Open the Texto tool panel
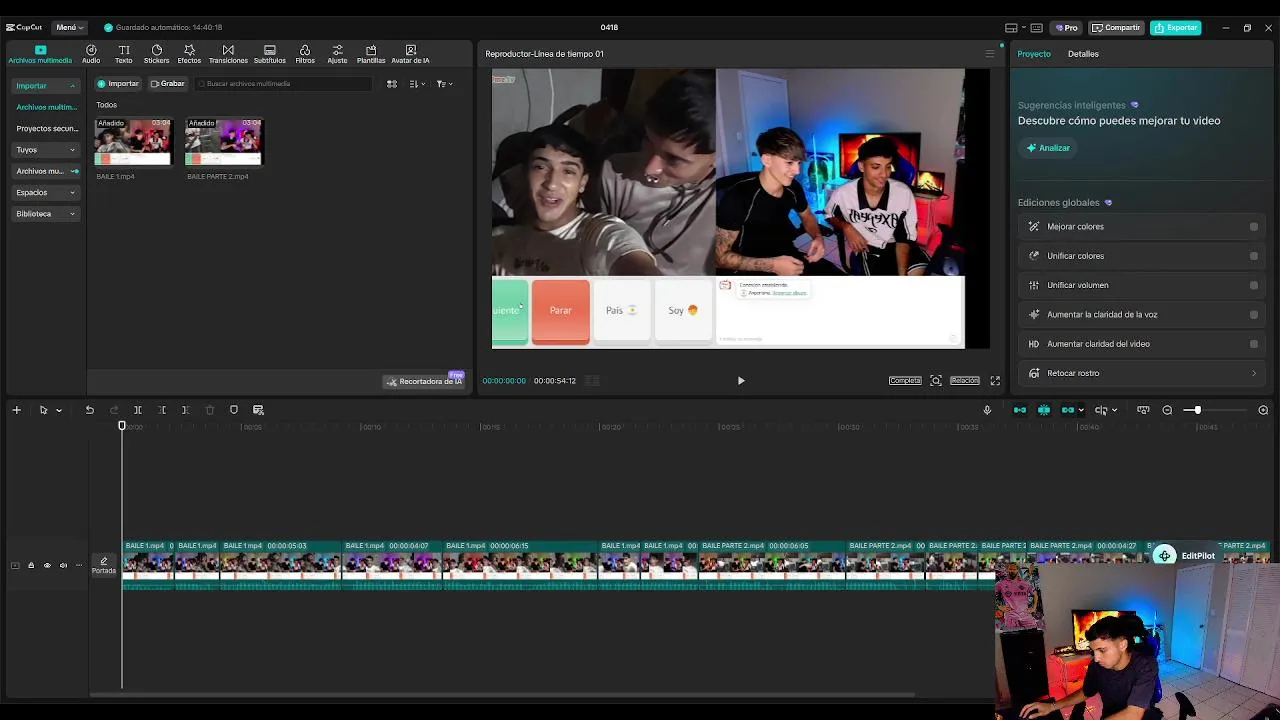 pos(124,54)
